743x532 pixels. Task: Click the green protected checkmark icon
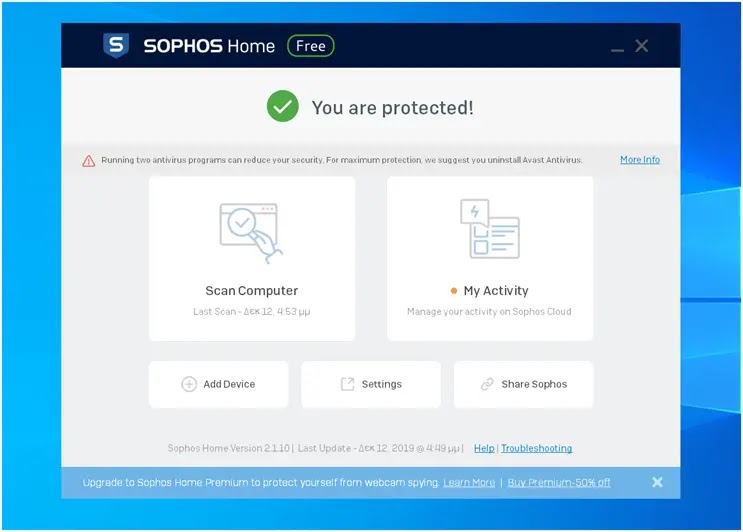[x=282, y=106]
